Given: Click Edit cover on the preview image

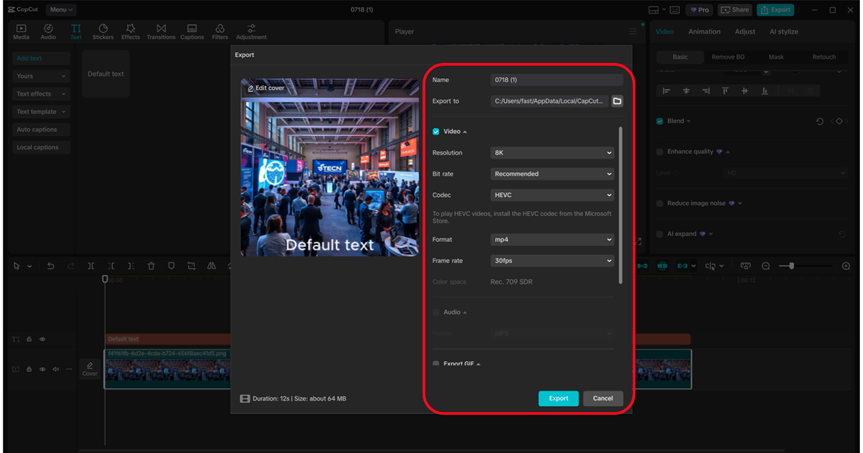Looking at the screenshot, I should [266, 88].
